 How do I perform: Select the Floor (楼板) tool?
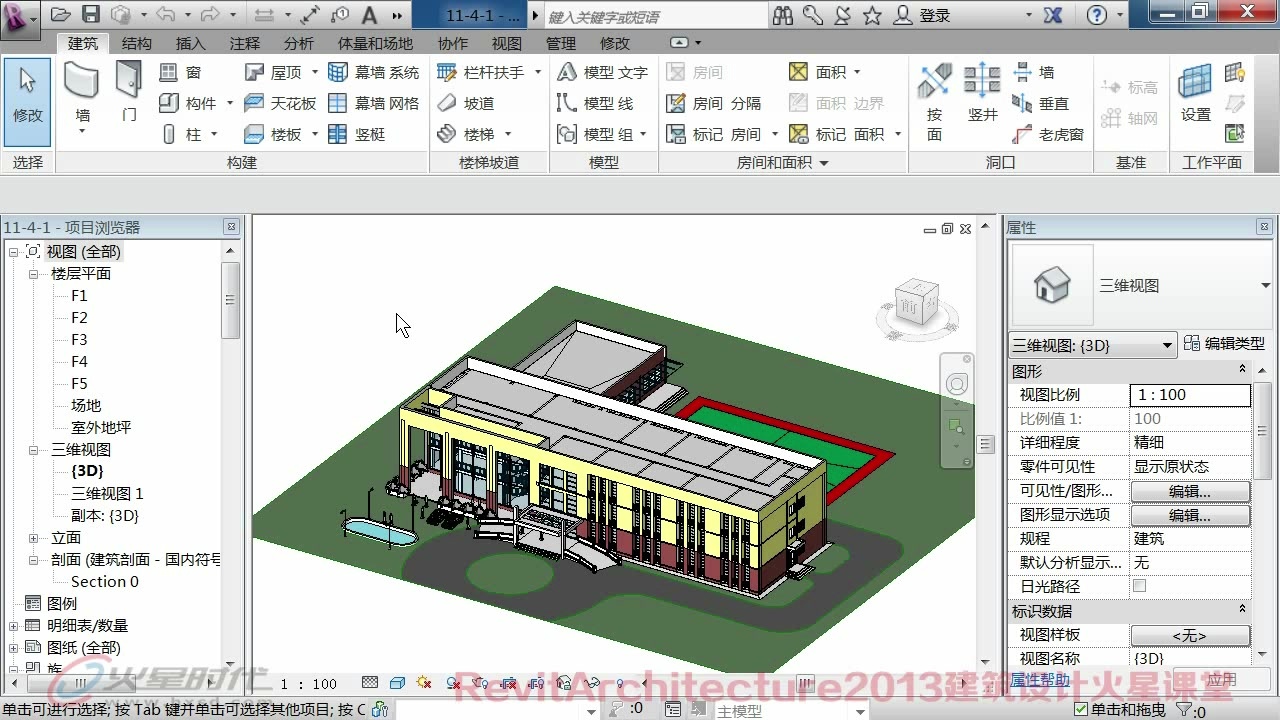274,134
